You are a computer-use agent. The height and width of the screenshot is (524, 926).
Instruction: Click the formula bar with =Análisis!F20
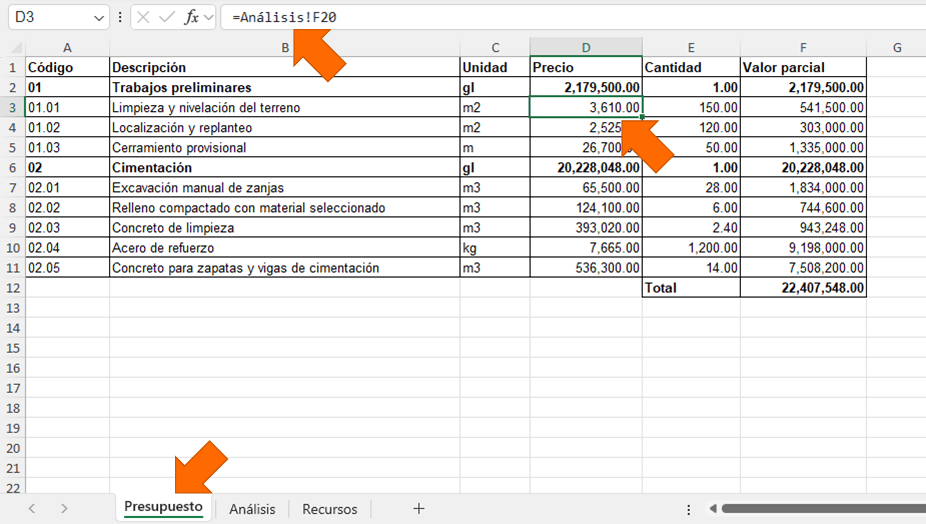point(573,17)
